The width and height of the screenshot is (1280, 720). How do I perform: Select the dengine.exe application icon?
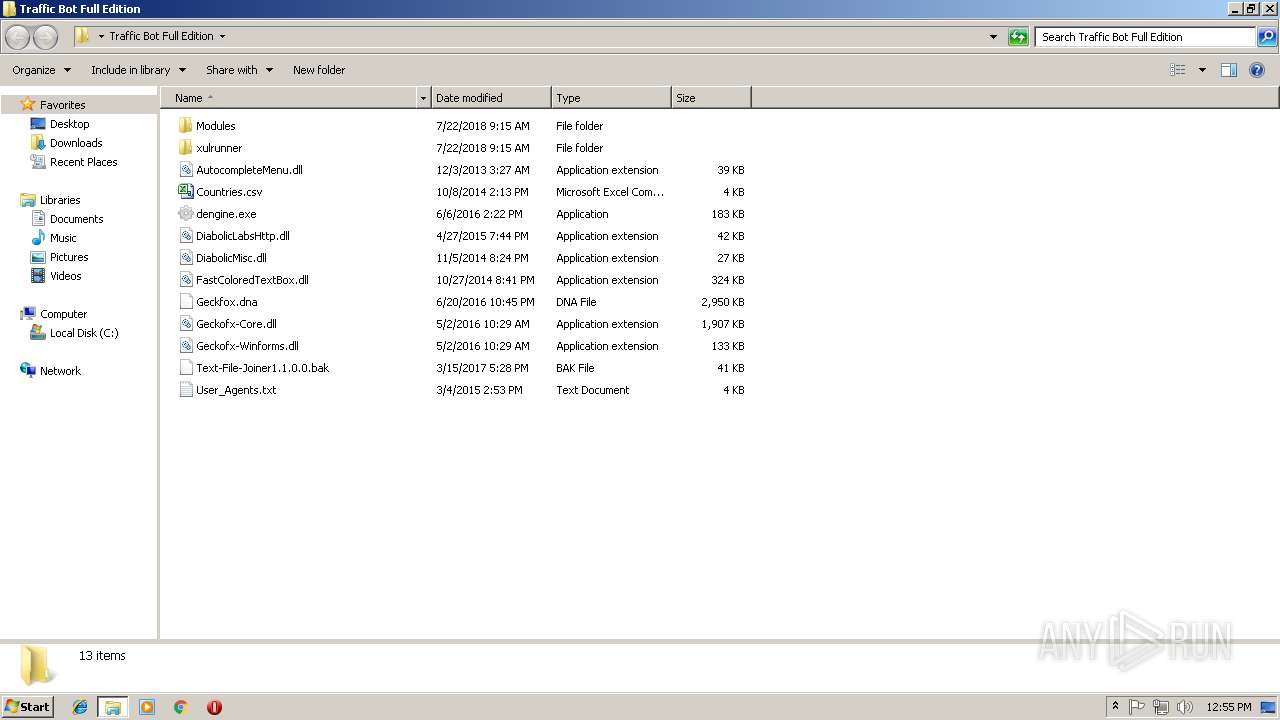[185, 214]
